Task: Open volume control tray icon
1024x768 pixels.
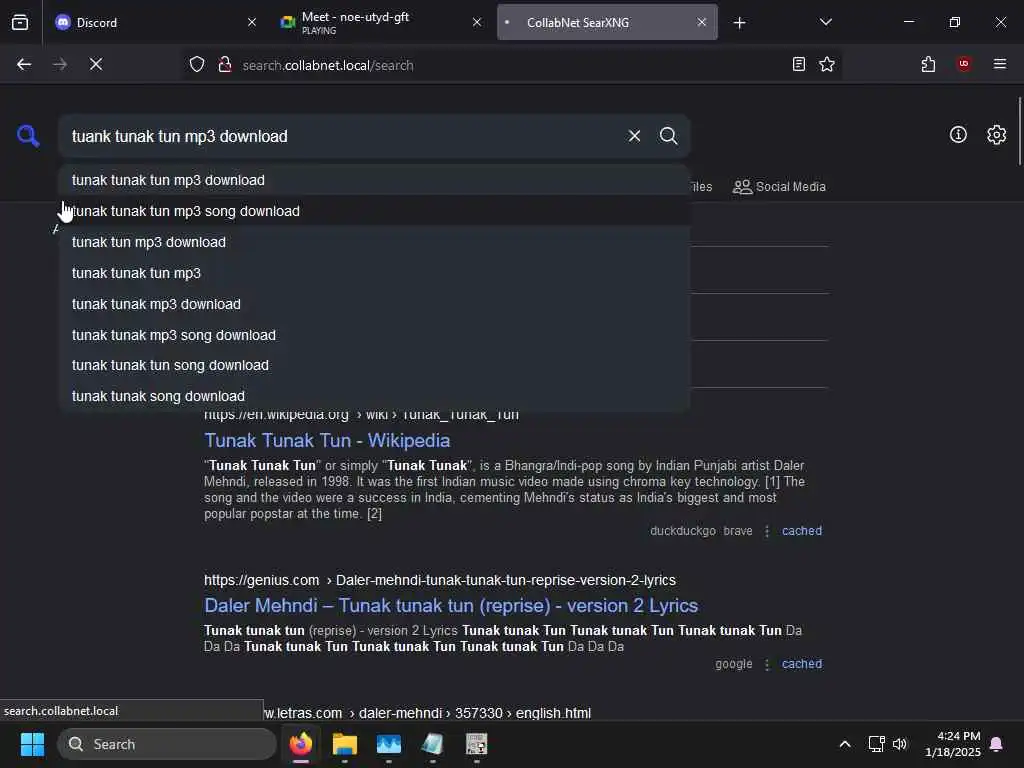Action: [900, 744]
